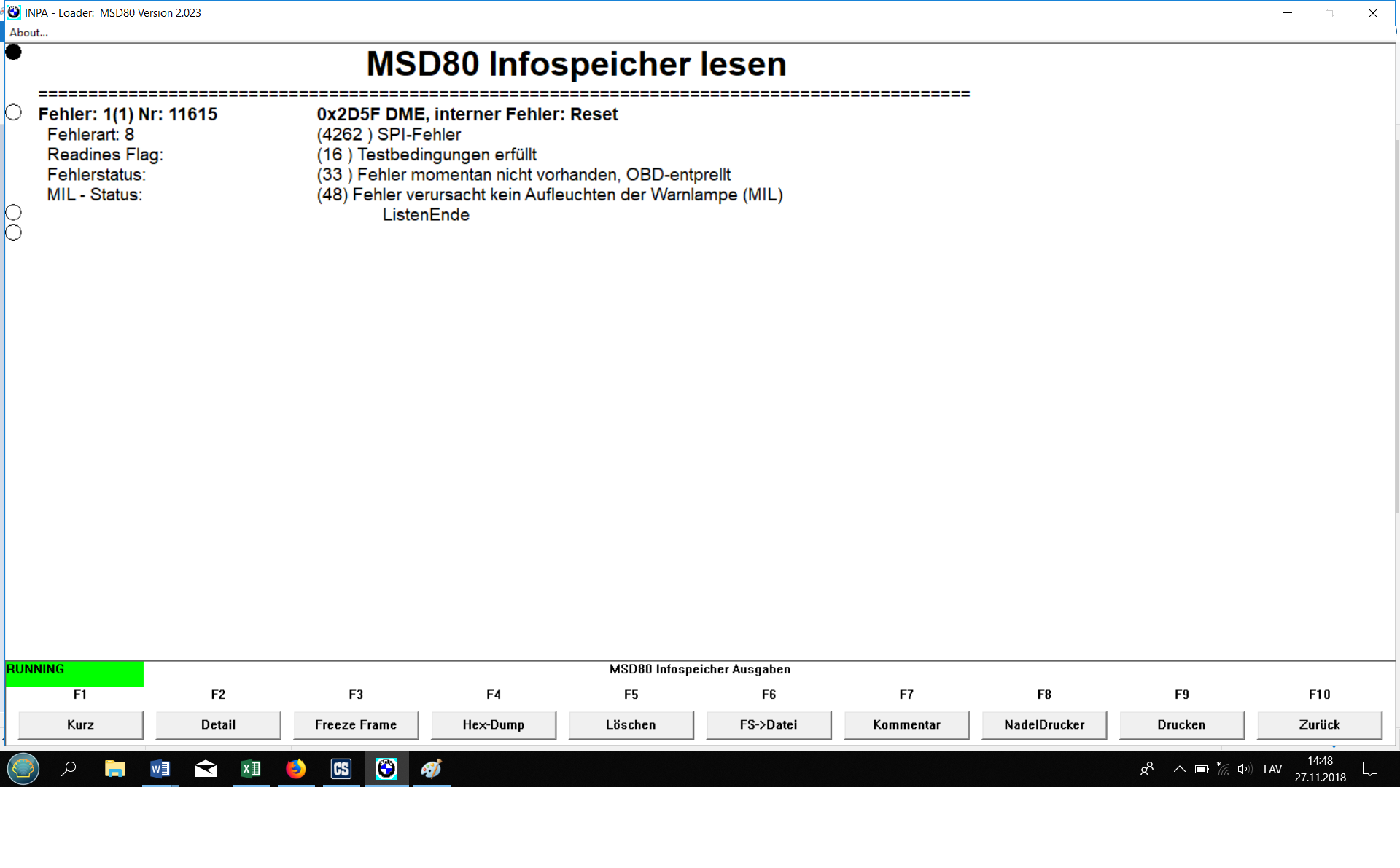Image resolution: width=1400 pixels, height=868 pixels.
Task: Open Word from the taskbar
Action: pyautogui.click(x=160, y=769)
